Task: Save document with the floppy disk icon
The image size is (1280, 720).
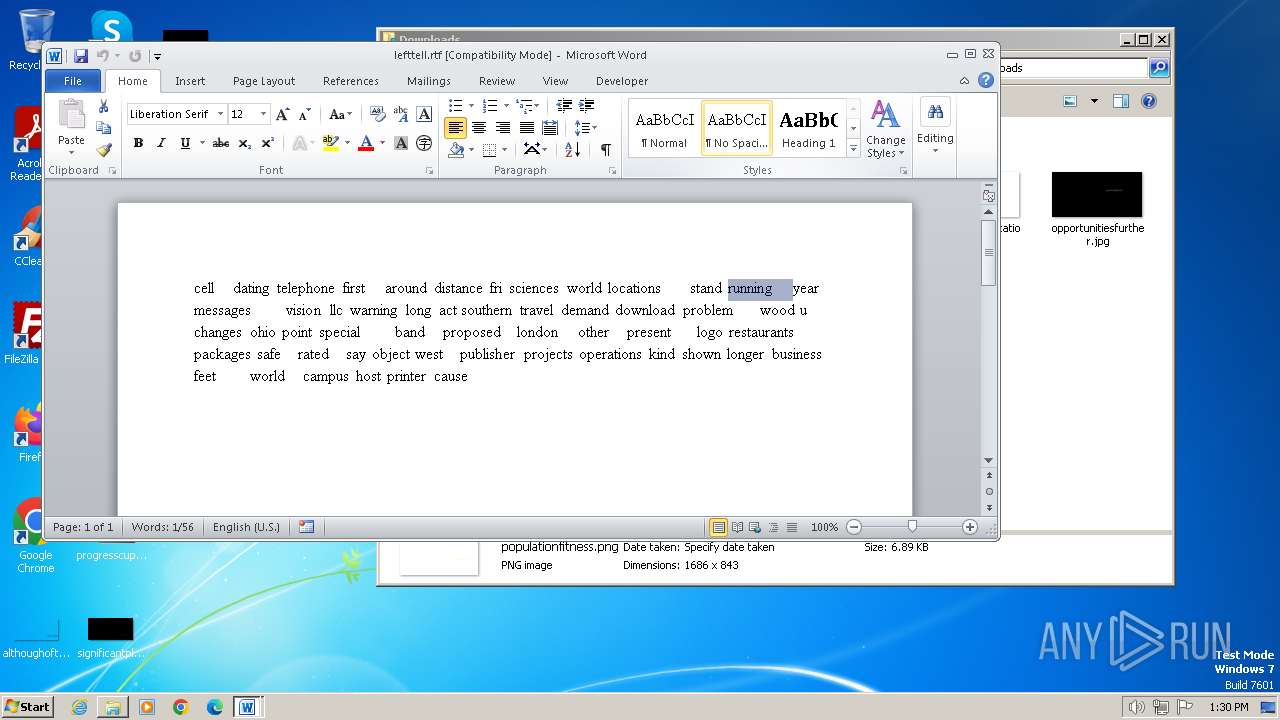Action: click(x=80, y=56)
